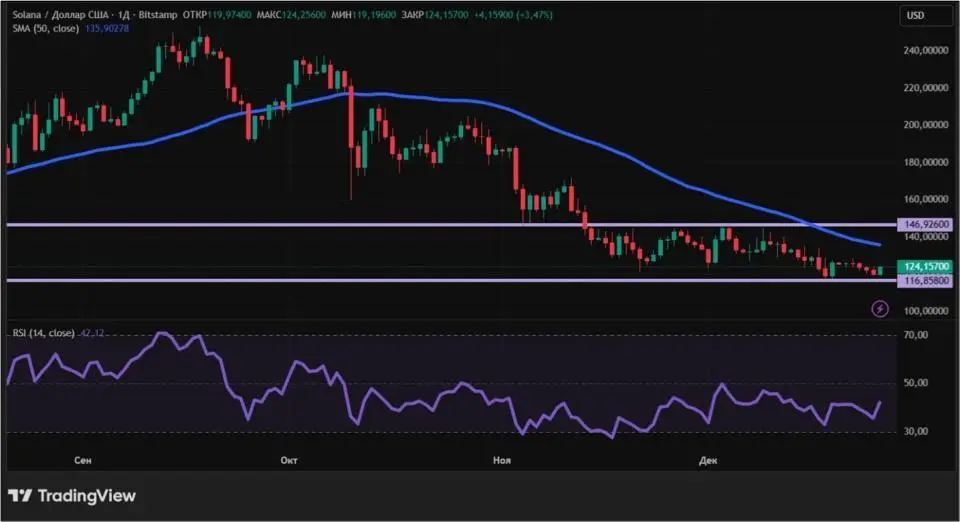Open the USD currency selector

915,15
